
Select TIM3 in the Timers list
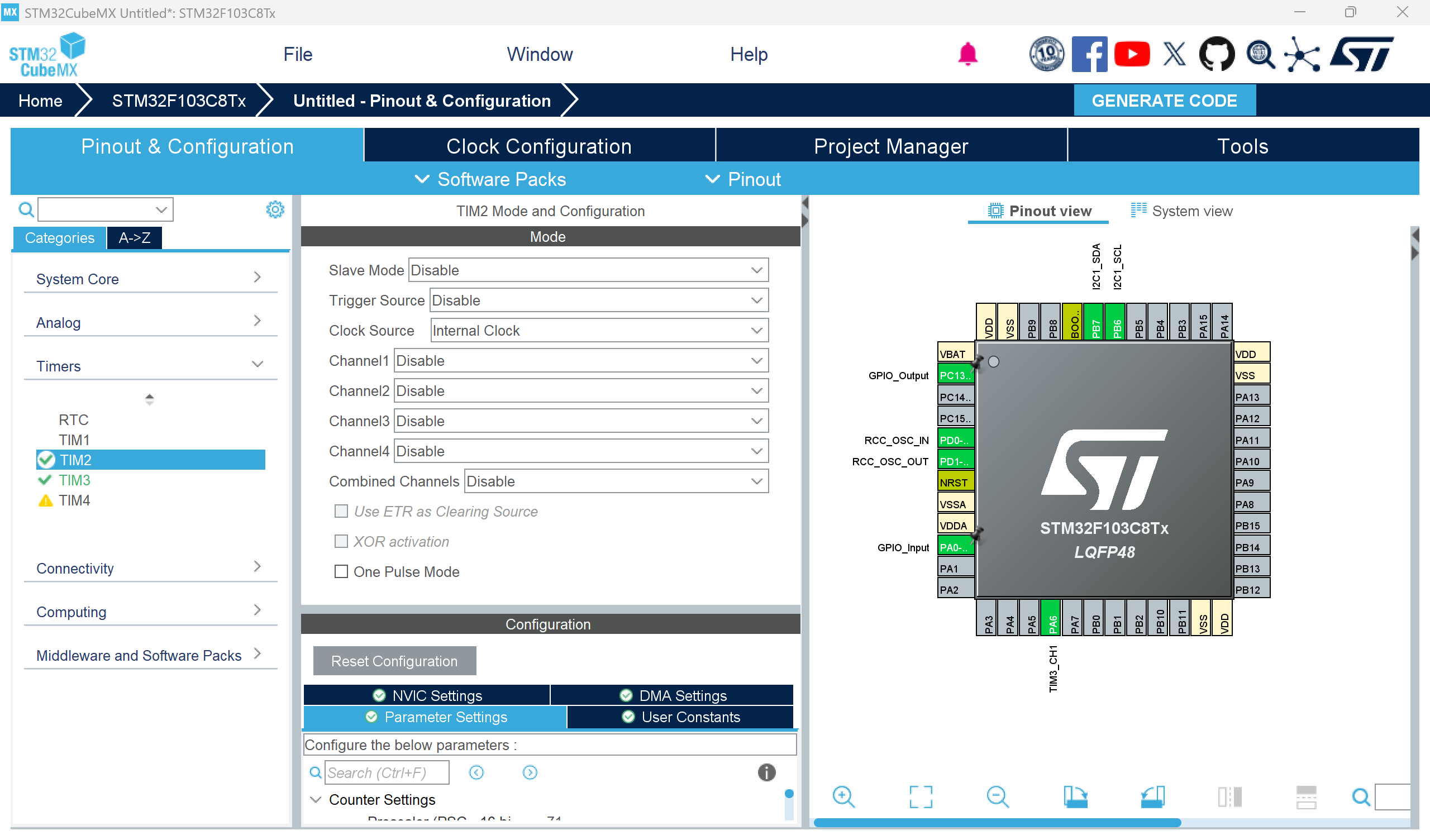pyautogui.click(x=74, y=480)
